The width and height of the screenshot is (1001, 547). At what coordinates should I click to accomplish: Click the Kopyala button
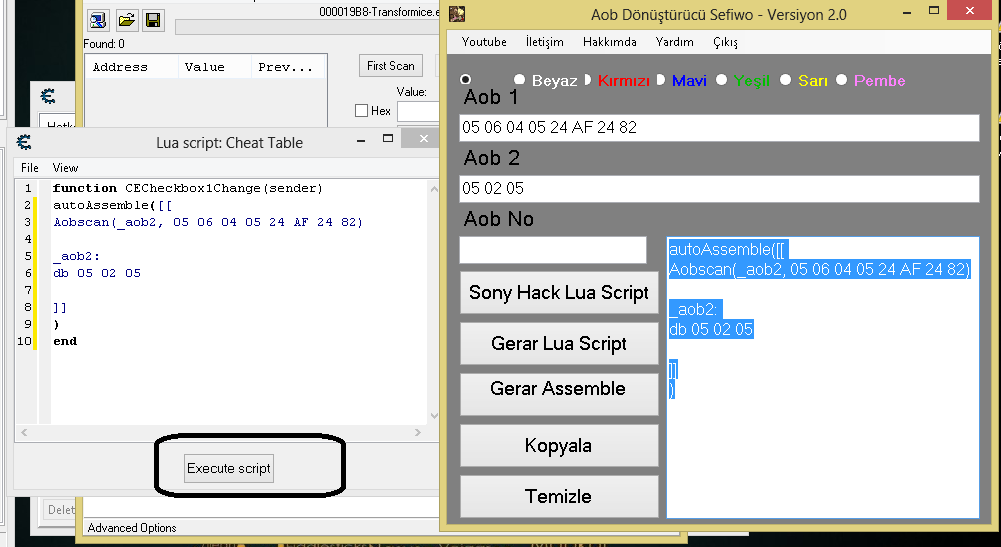(559, 446)
